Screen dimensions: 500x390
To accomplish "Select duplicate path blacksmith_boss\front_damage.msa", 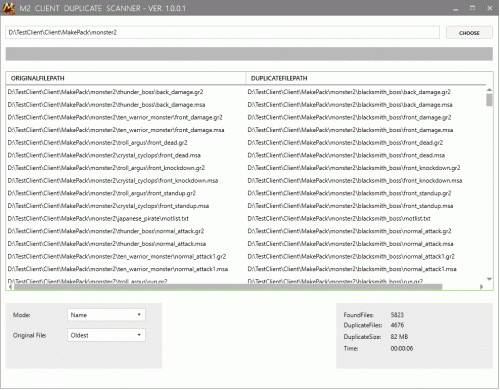I will (x=350, y=130).
